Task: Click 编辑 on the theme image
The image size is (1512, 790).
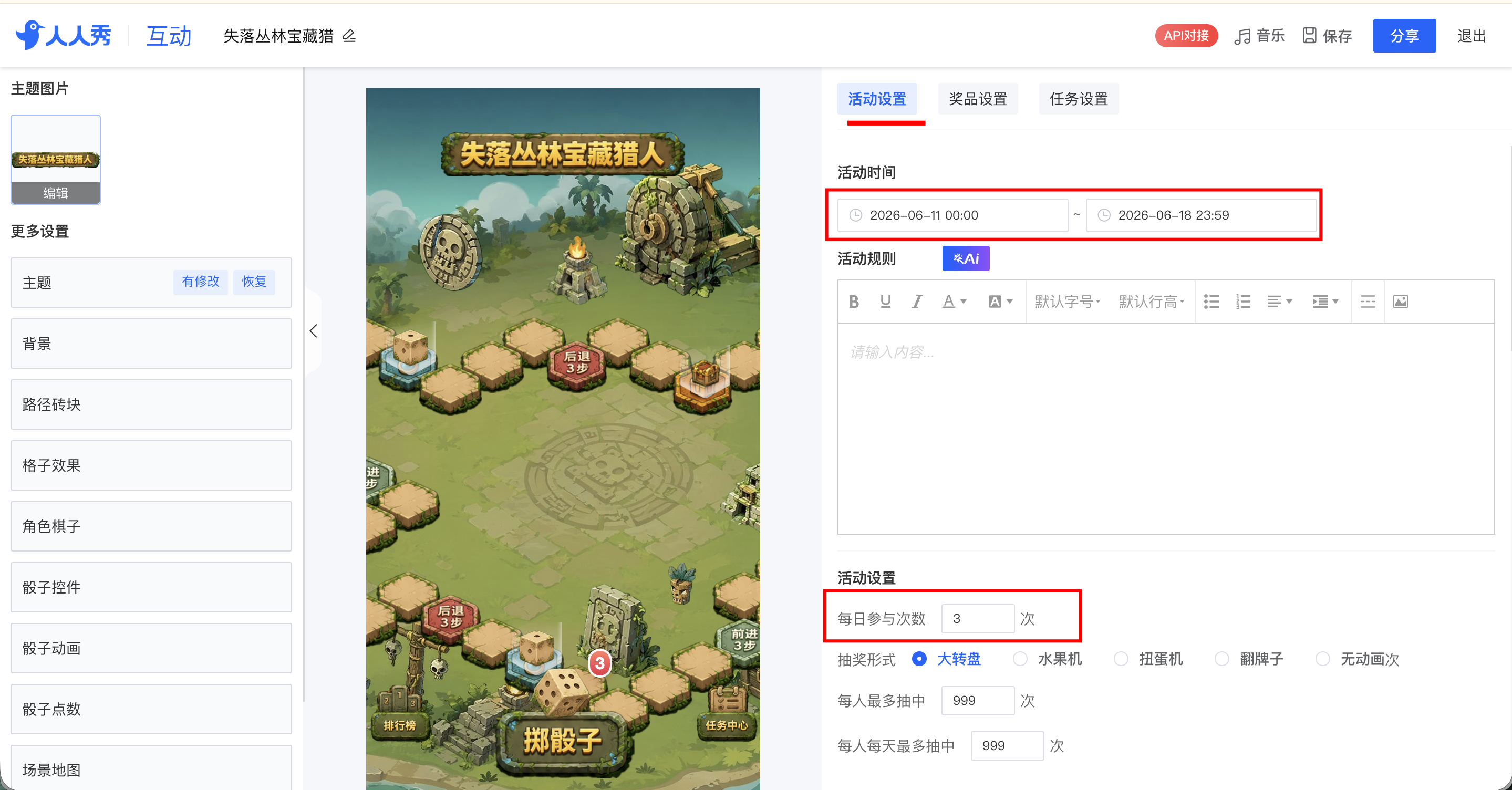Action: click(x=56, y=193)
